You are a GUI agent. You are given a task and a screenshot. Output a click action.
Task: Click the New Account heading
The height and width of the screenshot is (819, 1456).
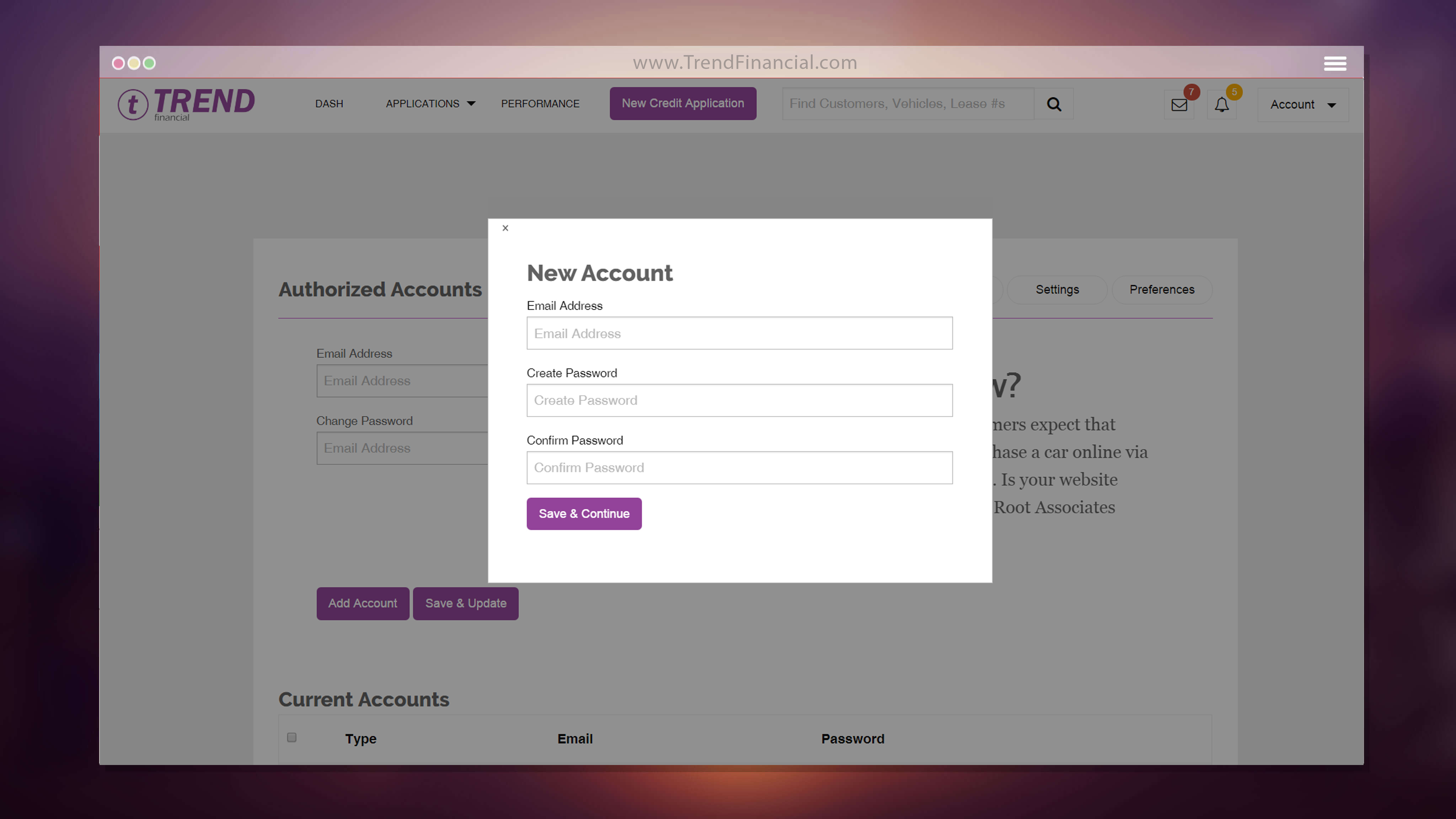pyautogui.click(x=599, y=274)
